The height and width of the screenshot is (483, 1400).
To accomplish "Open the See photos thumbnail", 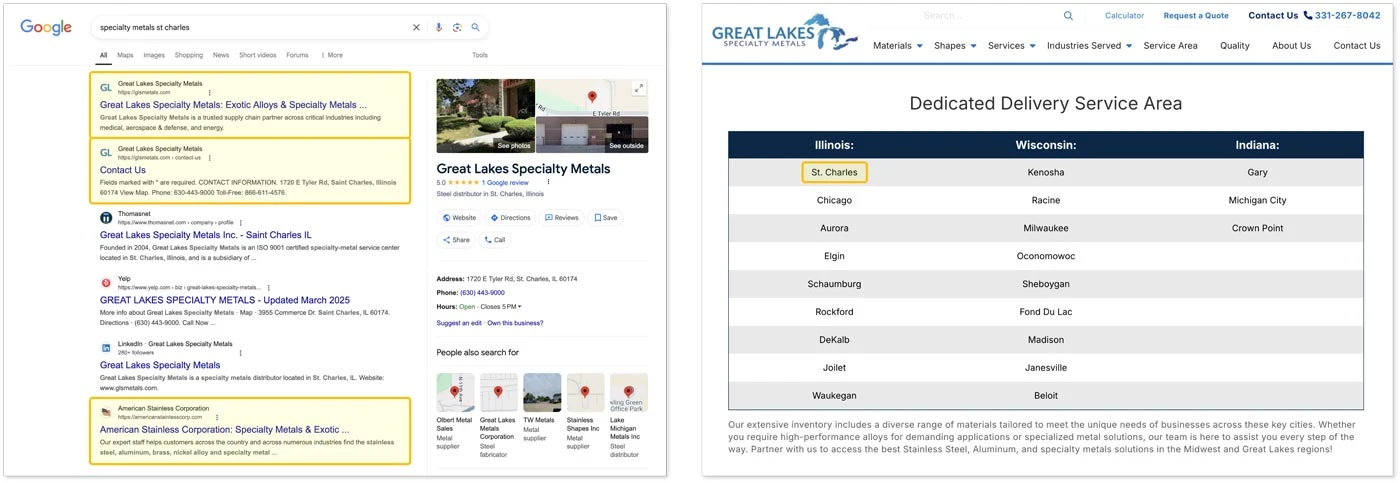I will (485, 116).
